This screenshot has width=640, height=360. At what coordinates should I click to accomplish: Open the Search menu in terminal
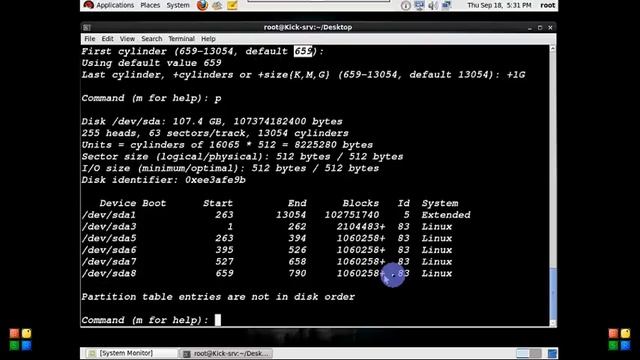coord(151,39)
